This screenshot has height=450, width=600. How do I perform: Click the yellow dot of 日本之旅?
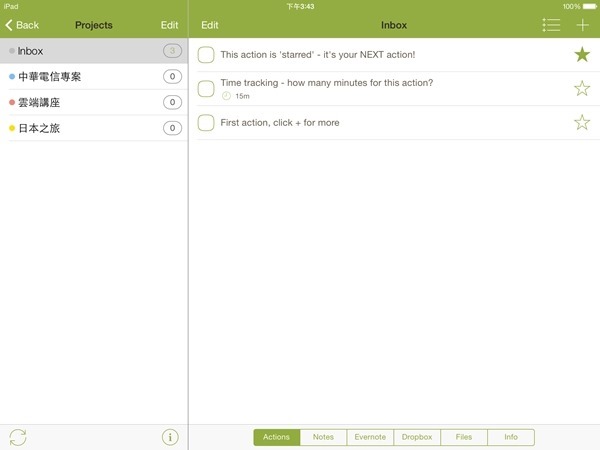12,128
